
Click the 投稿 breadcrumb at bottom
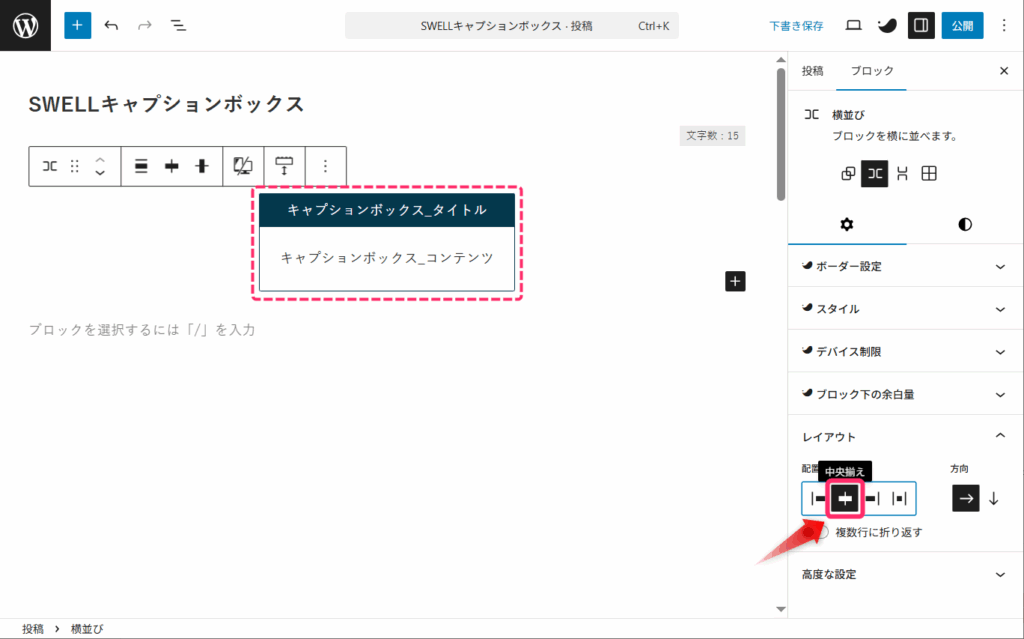click(x=33, y=629)
